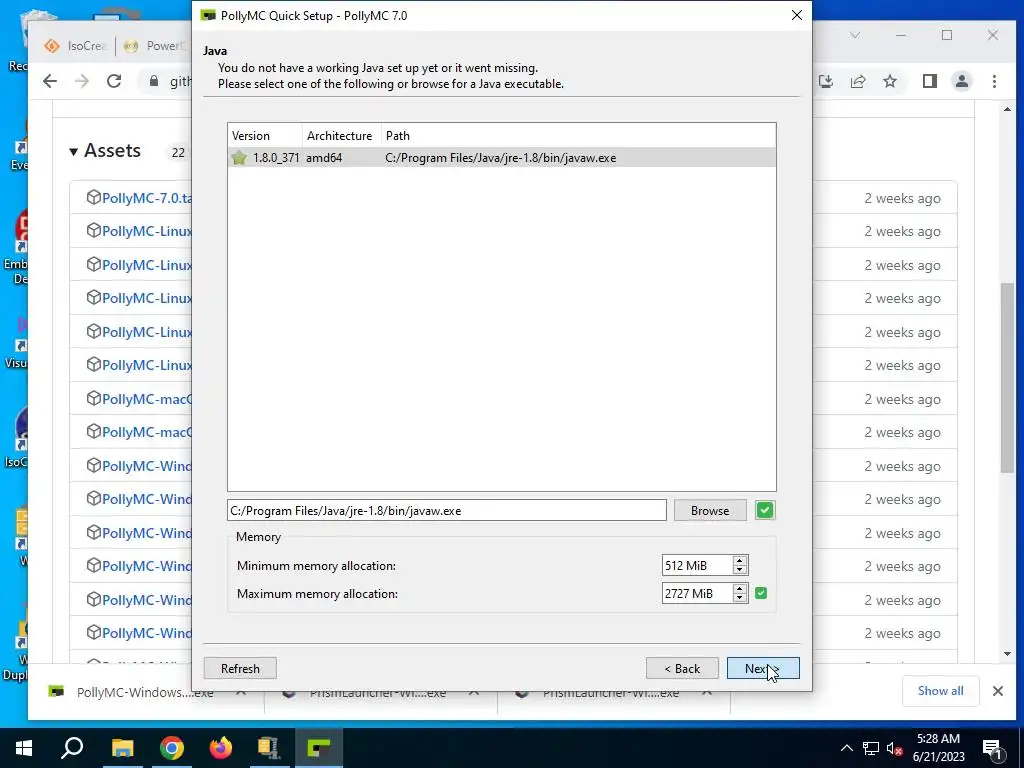Open the Windows Start menu
This screenshot has width=1024, height=768.
click(x=24, y=748)
